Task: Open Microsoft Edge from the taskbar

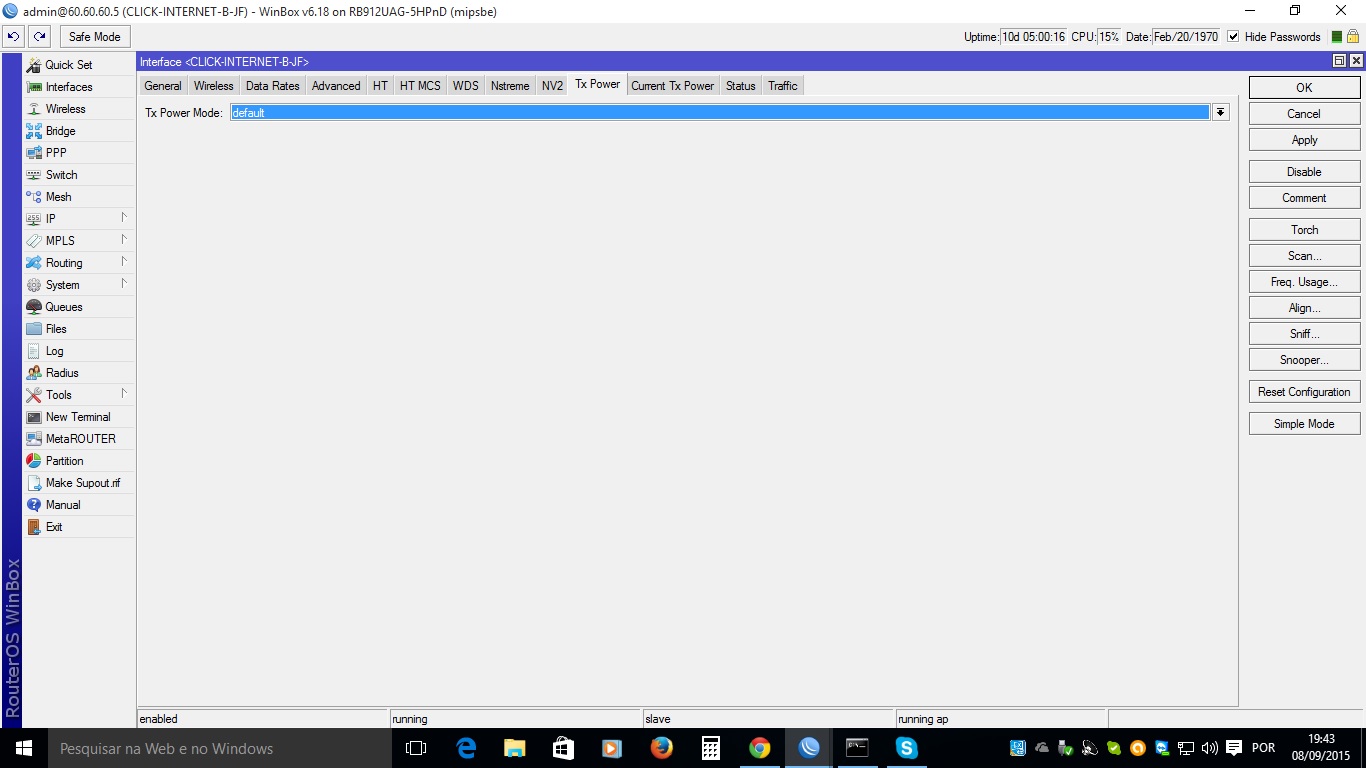Action: click(466, 748)
